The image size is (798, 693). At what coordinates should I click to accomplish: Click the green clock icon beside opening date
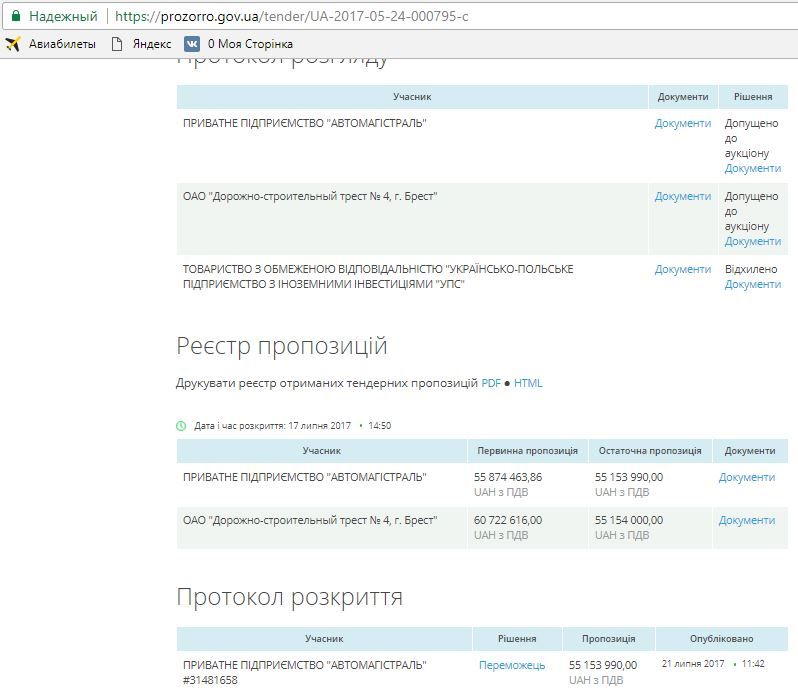tap(181, 426)
